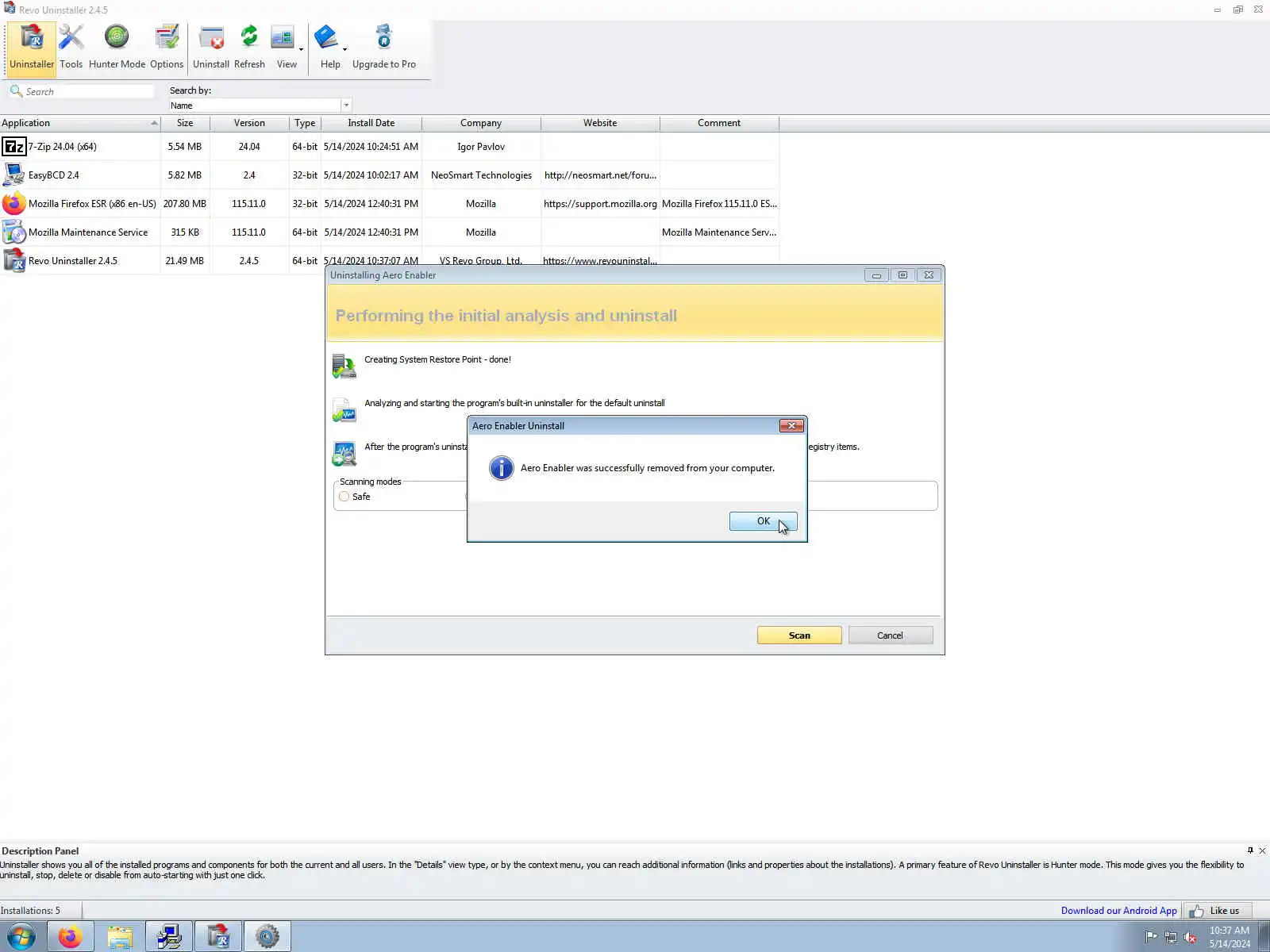
Task: Select the EasyBCD 2.4 icon
Action: [13, 175]
